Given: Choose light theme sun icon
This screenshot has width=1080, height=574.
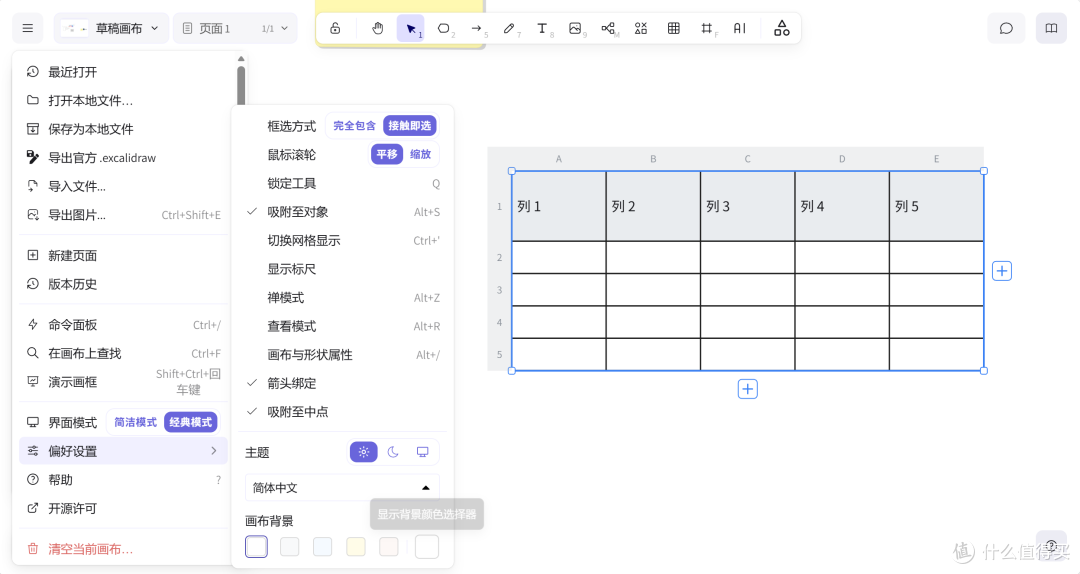Looking at the screenshot, I should (x=364, y=452).
